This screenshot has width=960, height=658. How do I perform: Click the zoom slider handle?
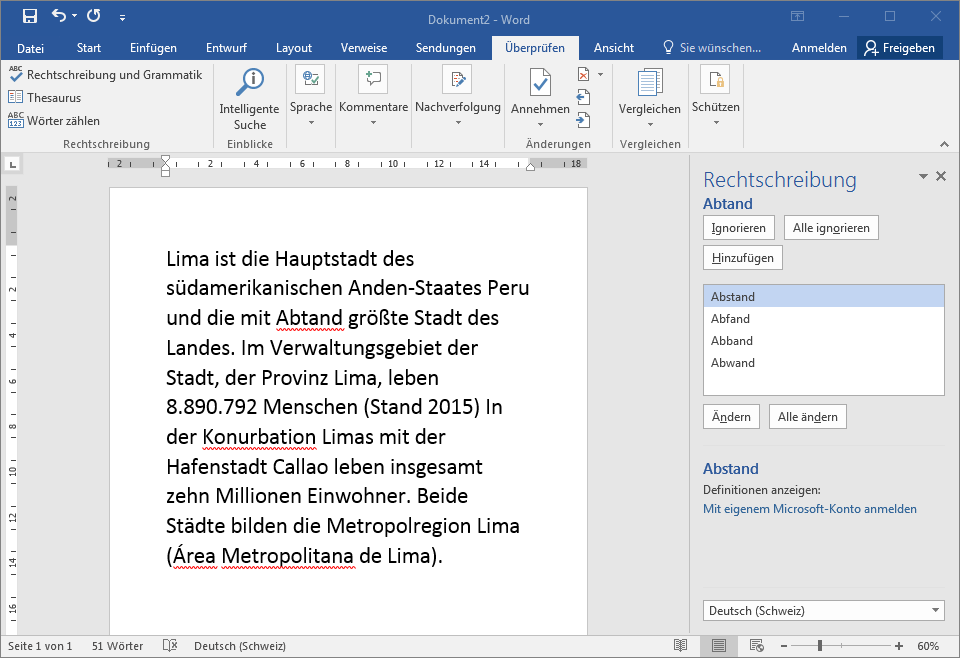[x=820, y=646]
